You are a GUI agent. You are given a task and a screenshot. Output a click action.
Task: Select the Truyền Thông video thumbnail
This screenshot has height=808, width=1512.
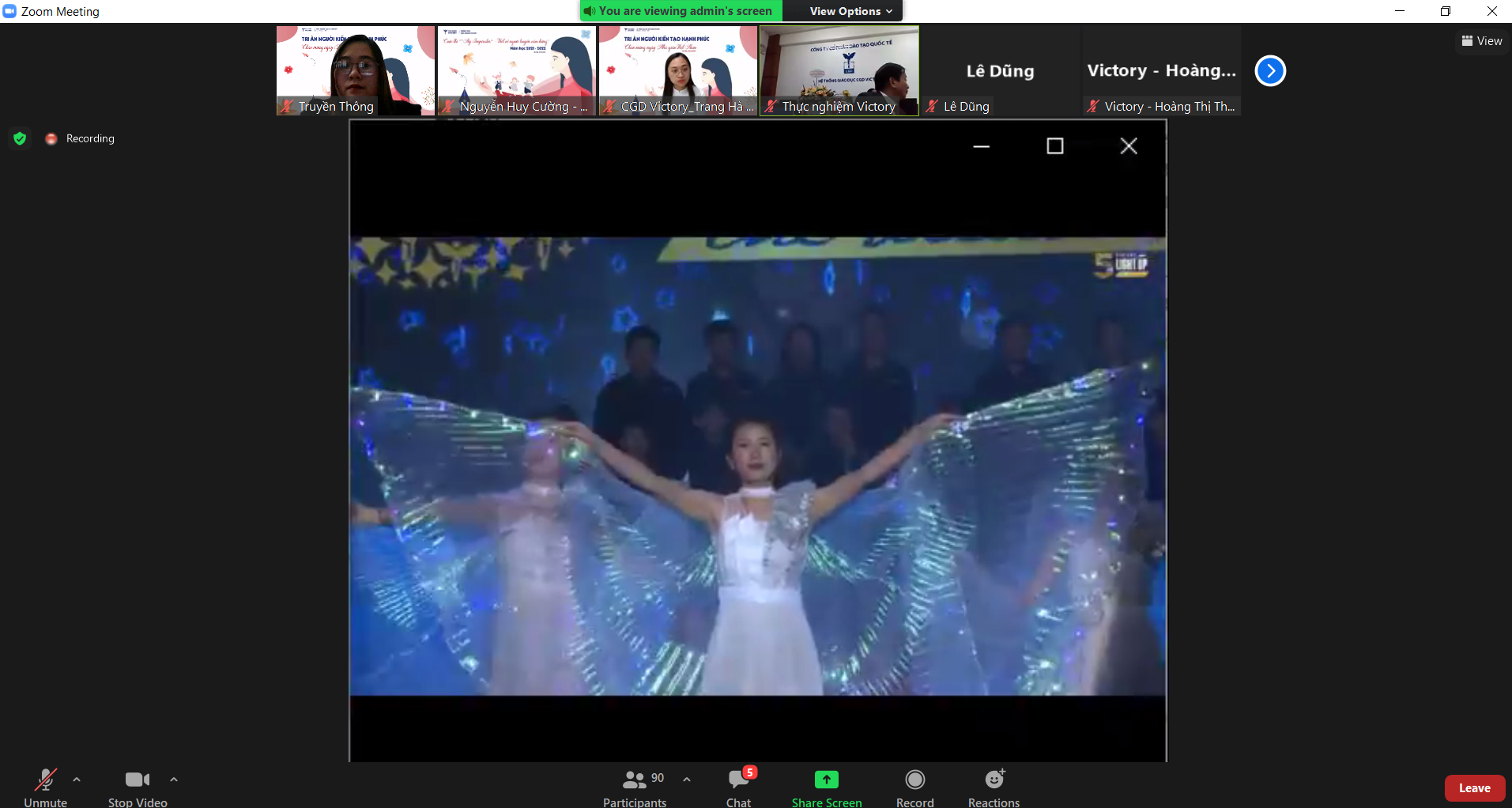(356, 70)
